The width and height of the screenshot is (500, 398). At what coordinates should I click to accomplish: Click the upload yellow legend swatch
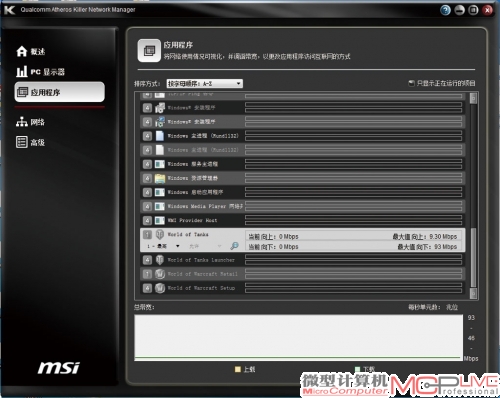238,369
